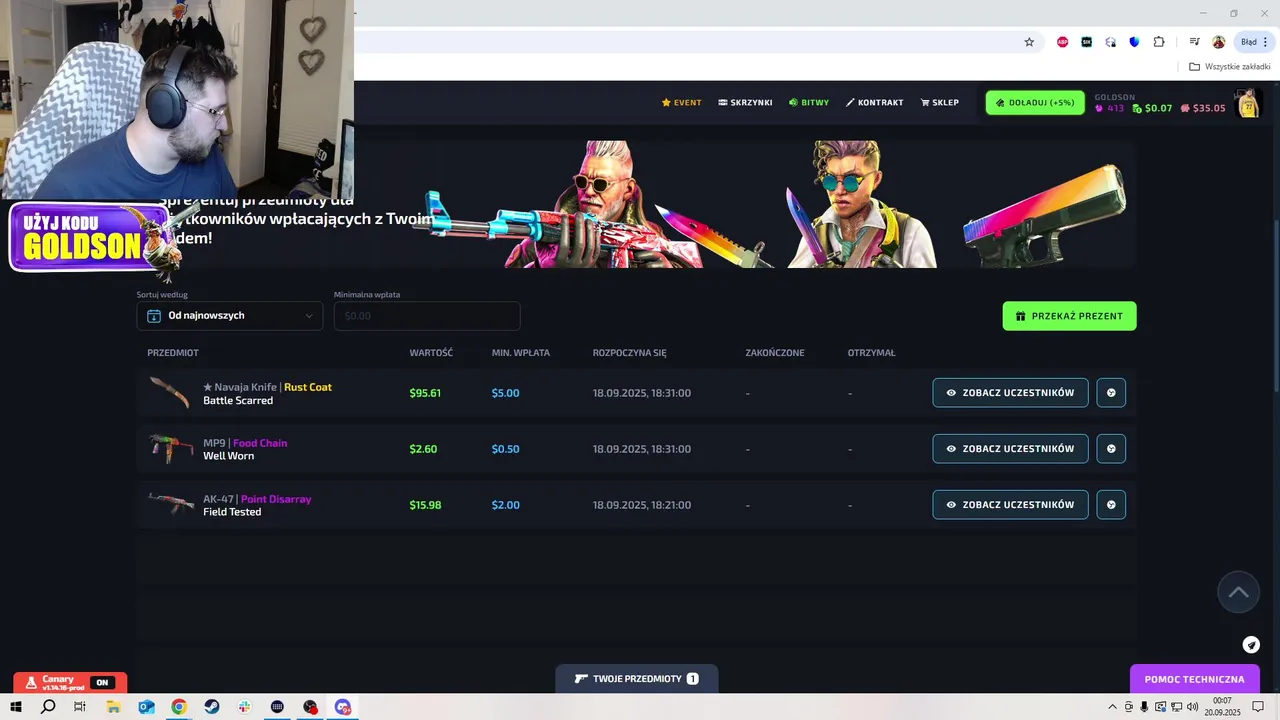The height and width of the screenshot is (720, 1280).
Task: Click the scroll-to-top arrow button
Action: click(1238, 592)
